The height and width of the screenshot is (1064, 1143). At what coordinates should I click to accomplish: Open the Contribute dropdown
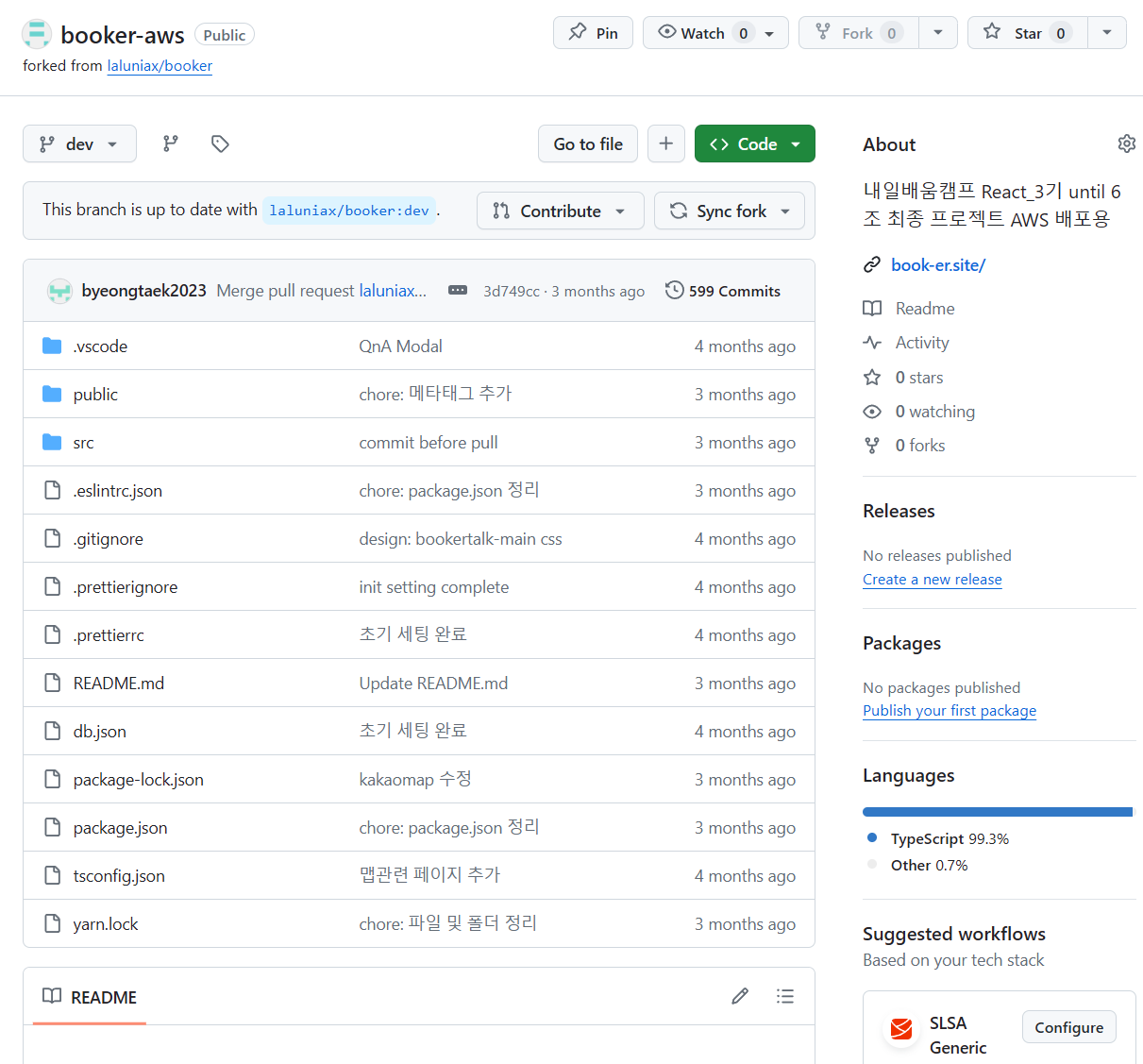[x=561, y=211]
